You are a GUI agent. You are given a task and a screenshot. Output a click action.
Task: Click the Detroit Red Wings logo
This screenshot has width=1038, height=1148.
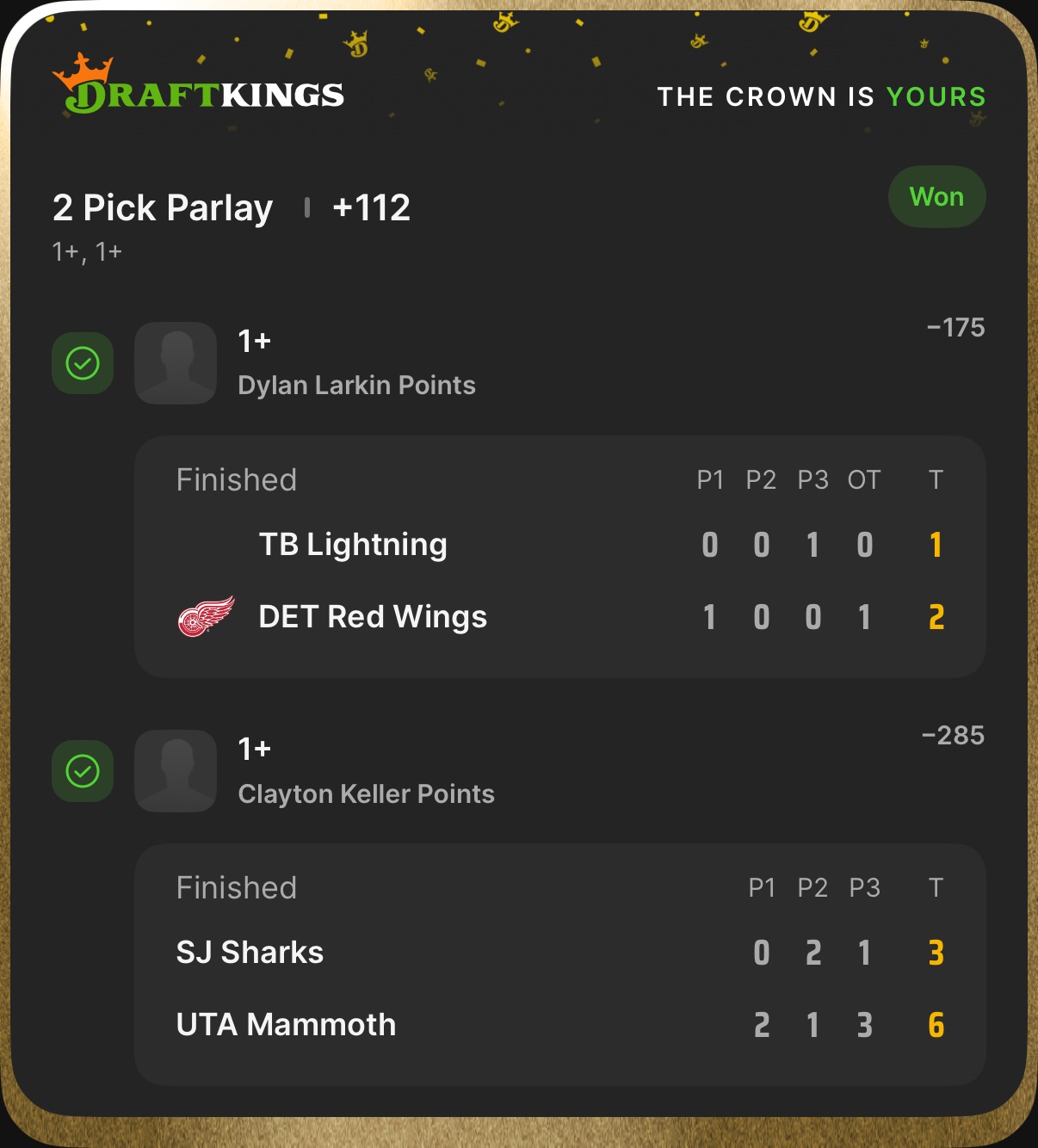(x=206, y=617)
